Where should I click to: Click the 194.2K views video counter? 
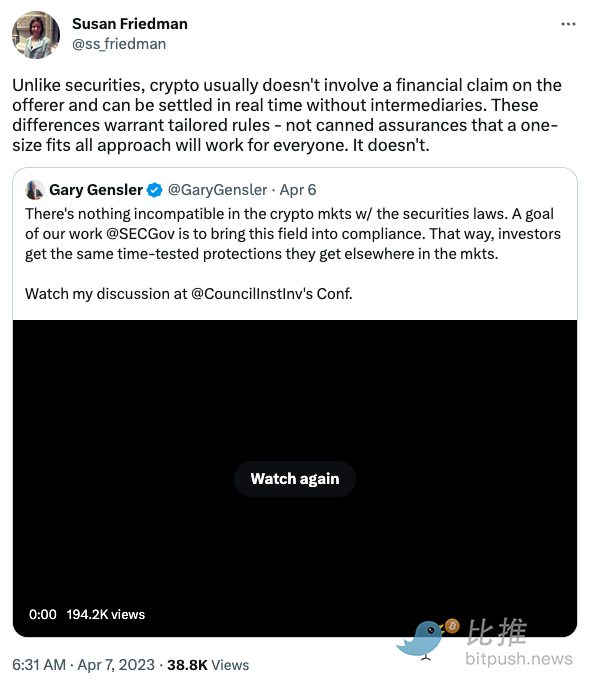click(105, 614)
